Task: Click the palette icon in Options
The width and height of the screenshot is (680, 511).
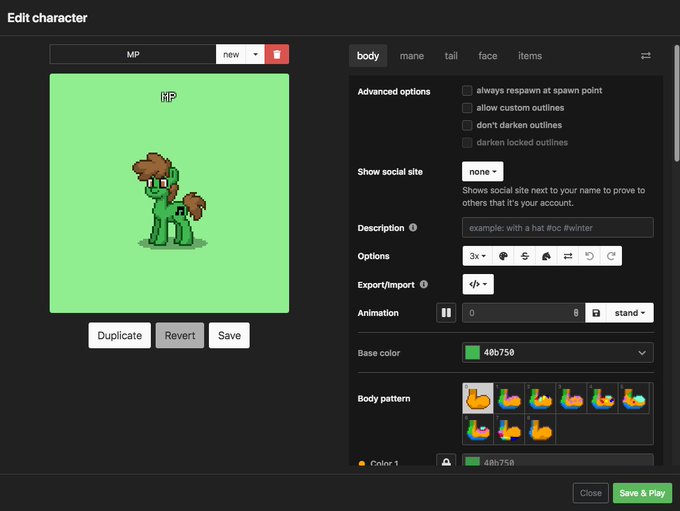Action: [x=503, y=256]
